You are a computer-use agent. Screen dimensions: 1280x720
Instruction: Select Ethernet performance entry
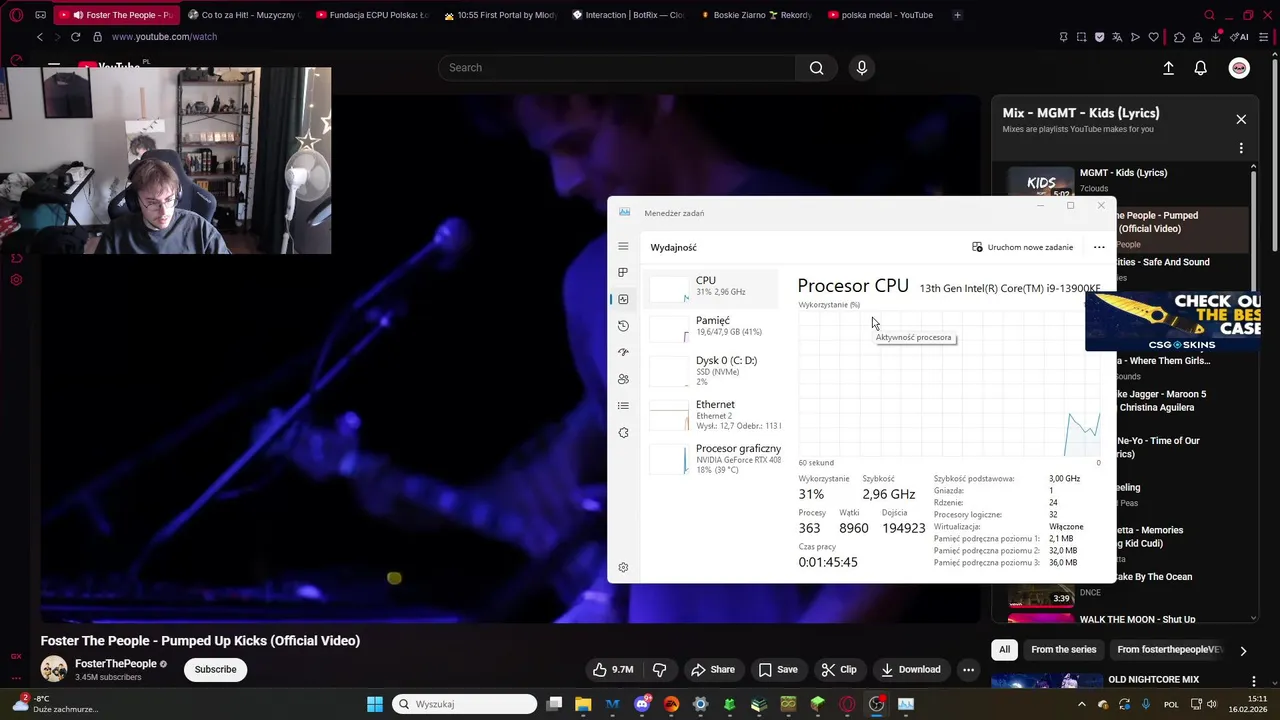(712, 415)
